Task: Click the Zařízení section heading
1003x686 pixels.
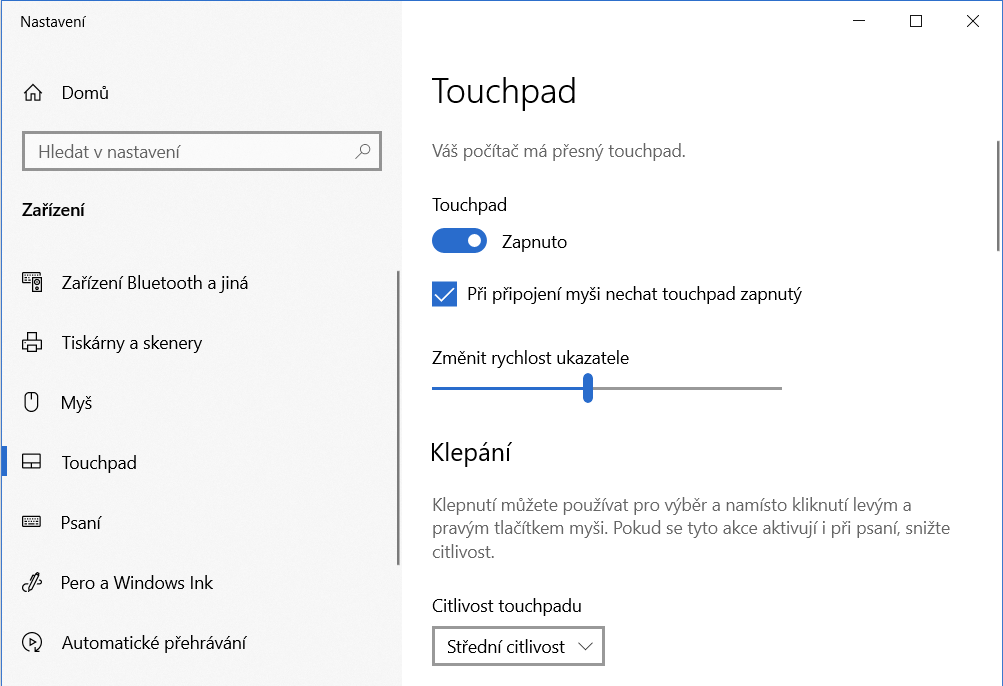Action: 53,210
